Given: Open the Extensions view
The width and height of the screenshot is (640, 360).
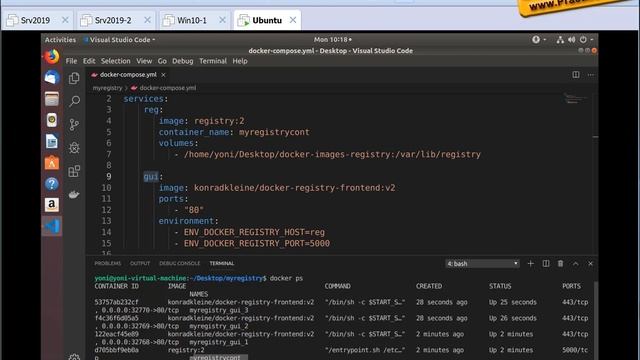Looking at the screenshot, I should tap(74, 171).
